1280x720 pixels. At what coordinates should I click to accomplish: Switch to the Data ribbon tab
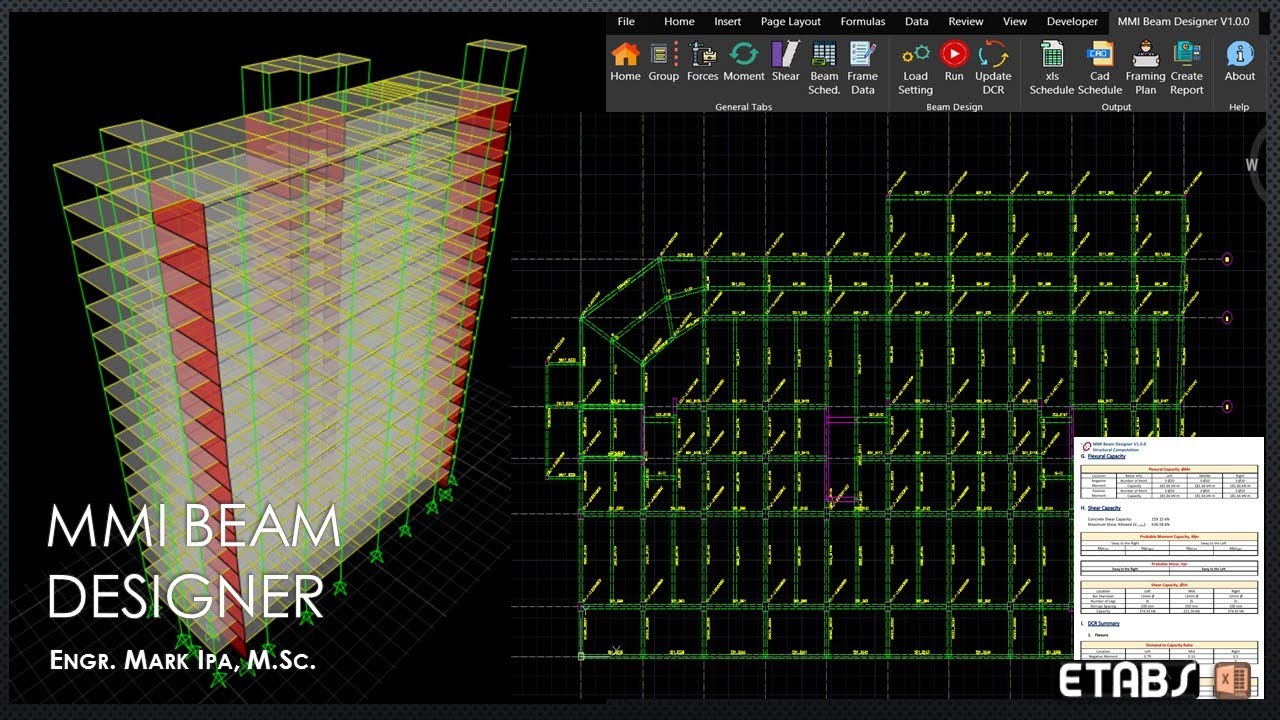coord(917,21)
